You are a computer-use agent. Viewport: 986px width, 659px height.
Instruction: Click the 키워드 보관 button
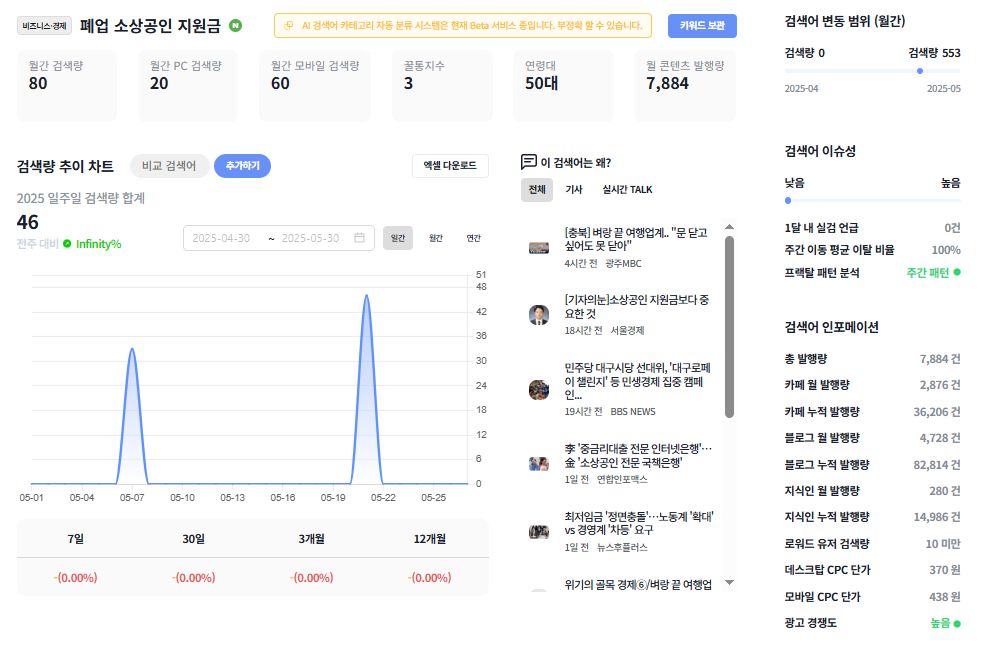click(702, 26)
